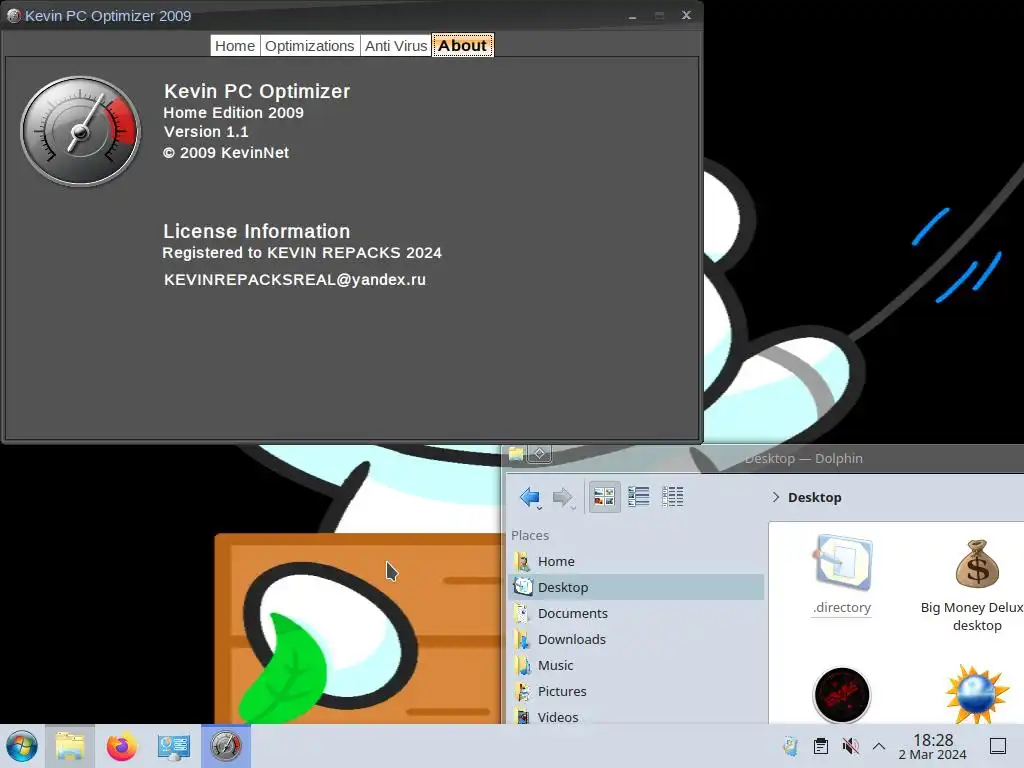This screenshot has width=1024, height=768.
Task: Launch Firefox from the taskbar
Action: (x=122, y=746)
